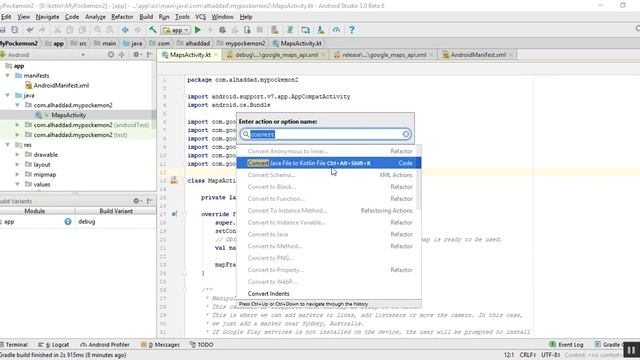Switch to release google_maps_api.xml tab

[384, 55]
